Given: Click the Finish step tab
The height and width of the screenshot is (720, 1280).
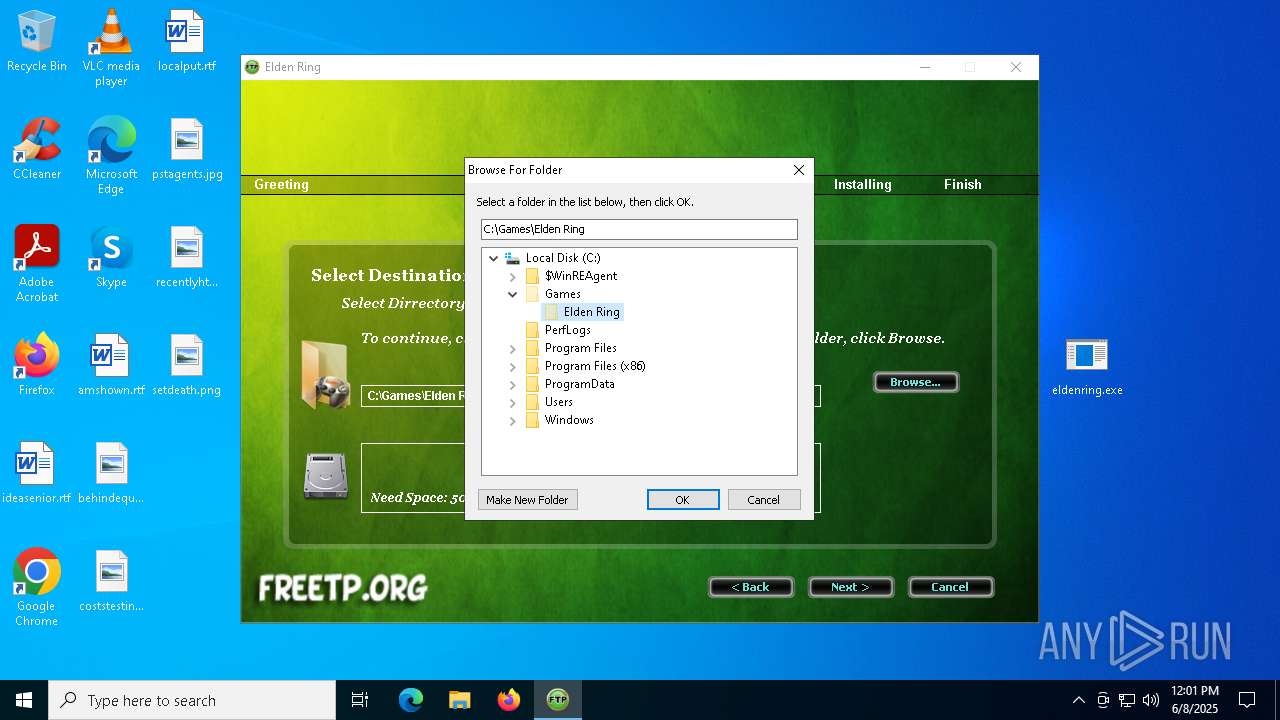Looking at the screenshot, I should pyautogui.click(x=963, y=184).
